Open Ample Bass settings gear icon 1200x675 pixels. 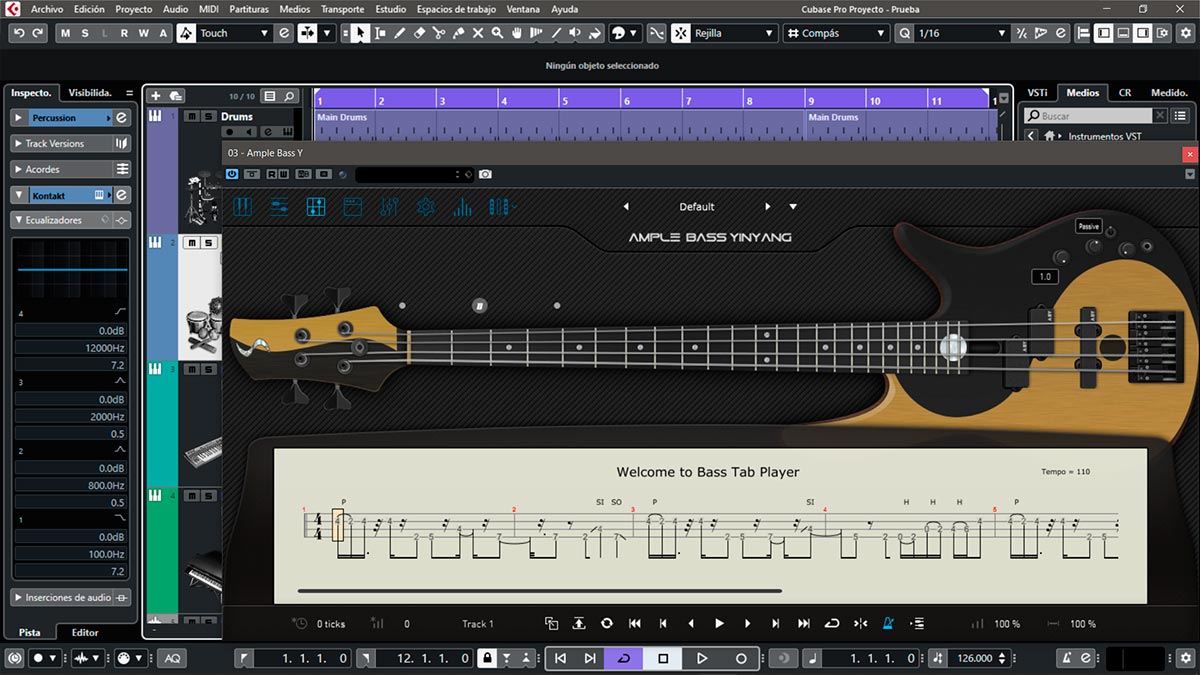tap(426, 207)
